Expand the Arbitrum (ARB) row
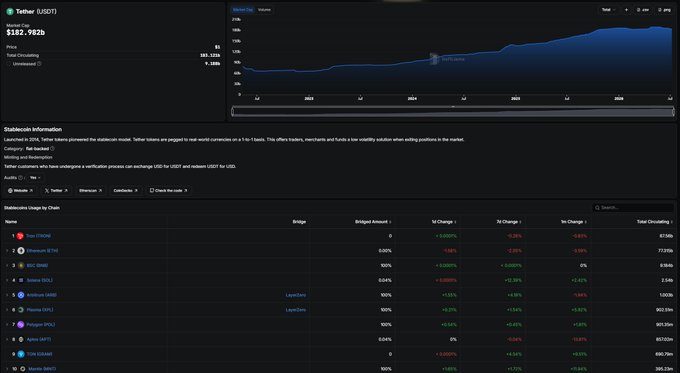This screenshot has width=680, height=373. pyautogui.click(x=7, y=295)
